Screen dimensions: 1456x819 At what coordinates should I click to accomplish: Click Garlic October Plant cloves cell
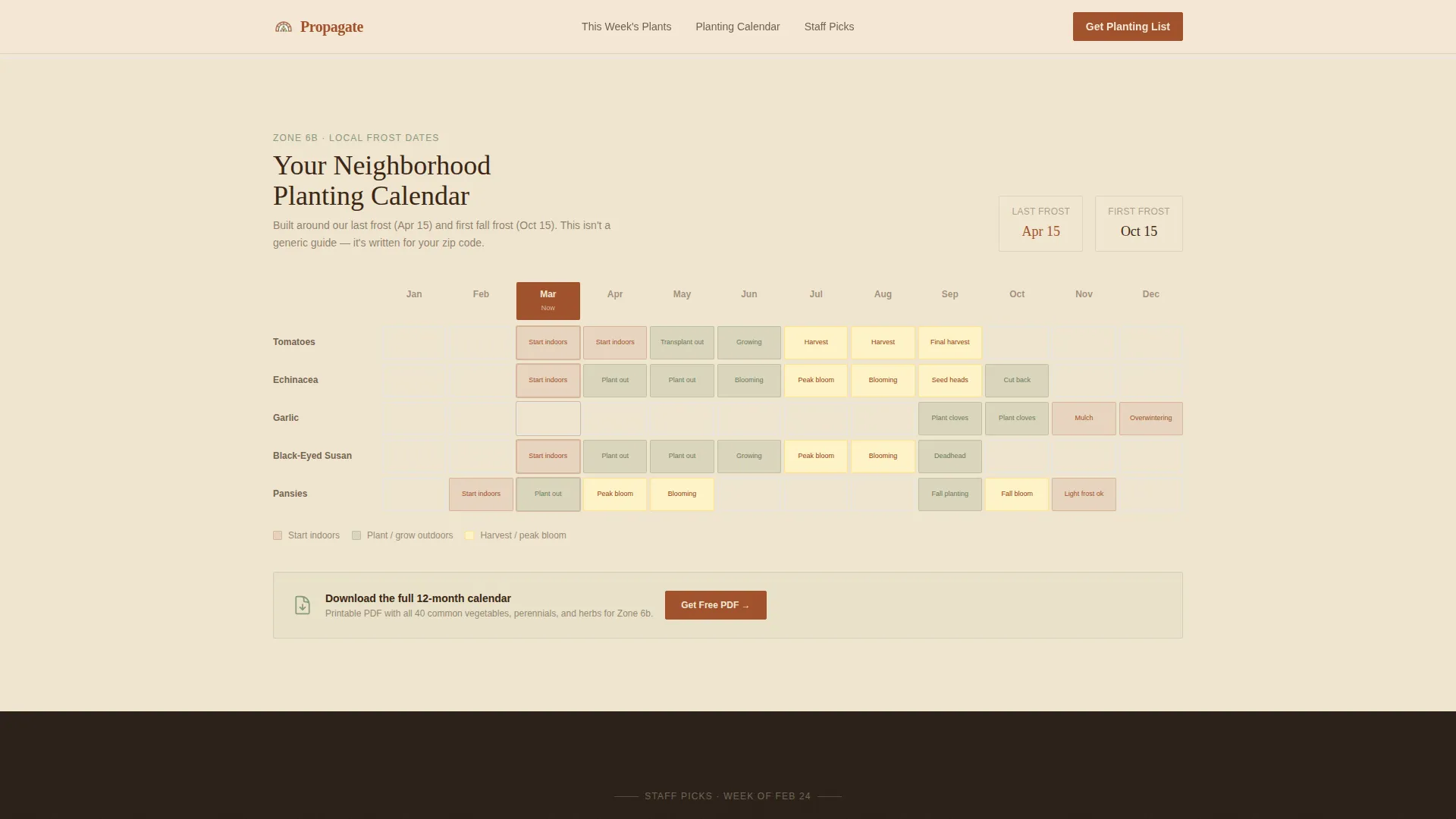click(1017, 419)
